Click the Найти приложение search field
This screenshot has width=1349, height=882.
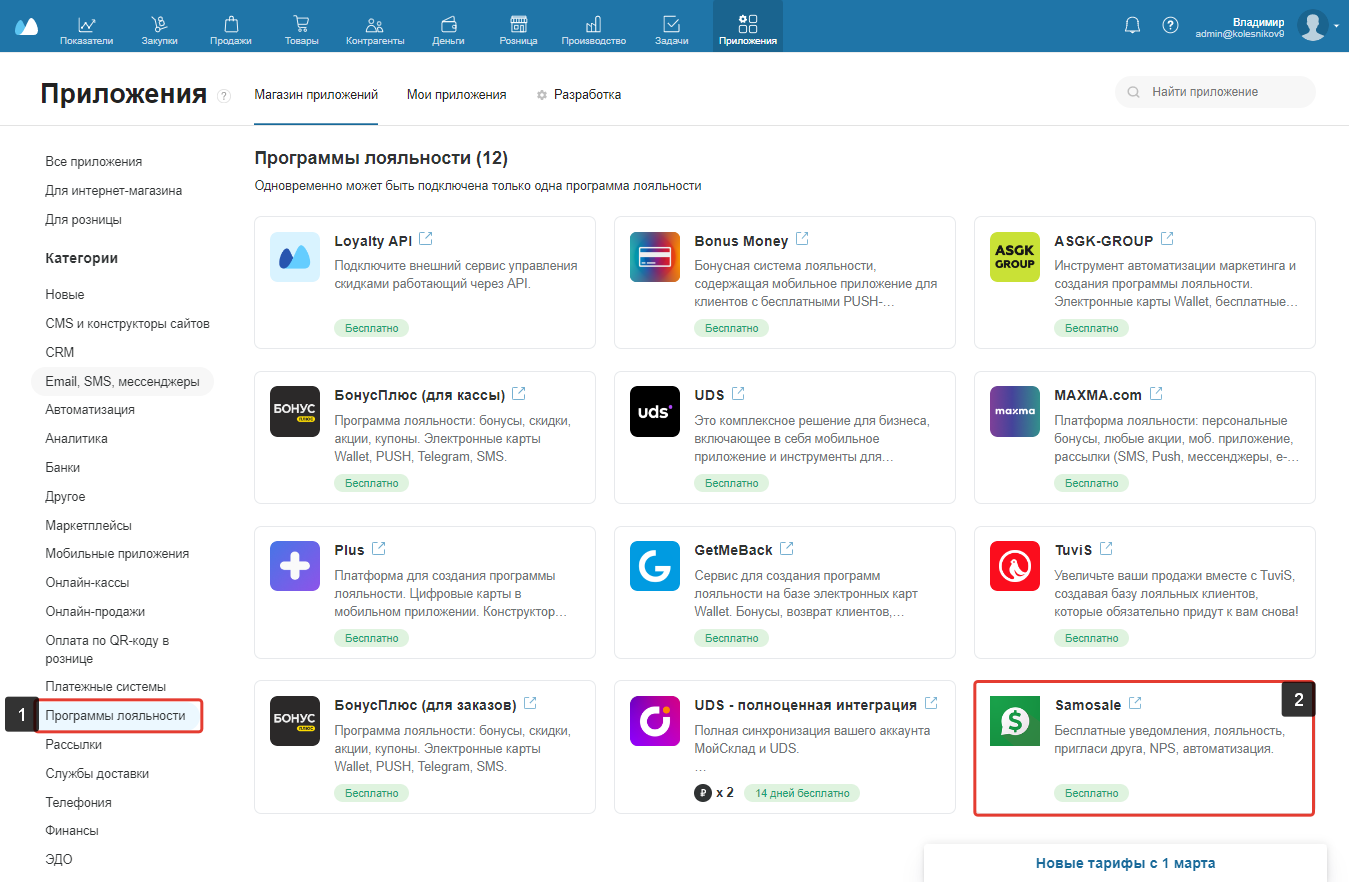1215,92
